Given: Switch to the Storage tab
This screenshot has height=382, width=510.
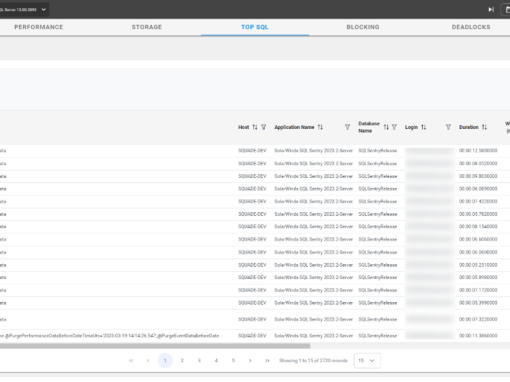Looking at the screenshot, I should pyautogui.click(x=147, y=27).
